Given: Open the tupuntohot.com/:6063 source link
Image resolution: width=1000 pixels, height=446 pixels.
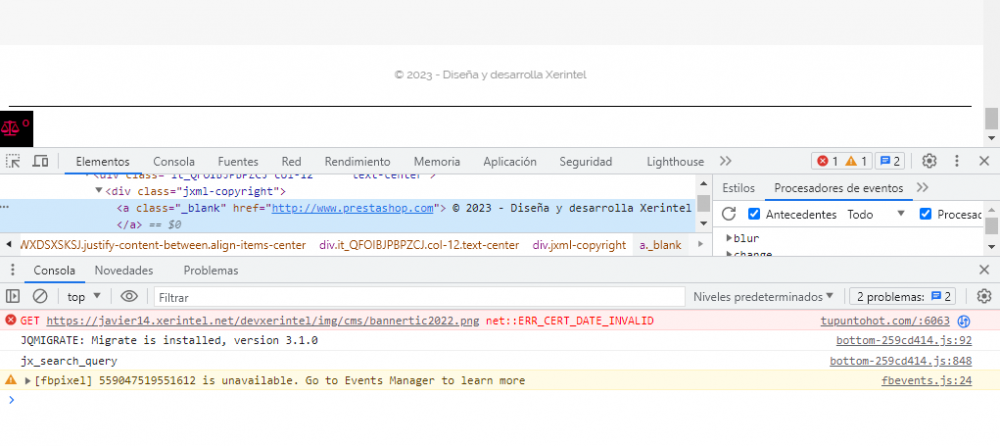Looking at the screenshot, I should coord(885,321).
